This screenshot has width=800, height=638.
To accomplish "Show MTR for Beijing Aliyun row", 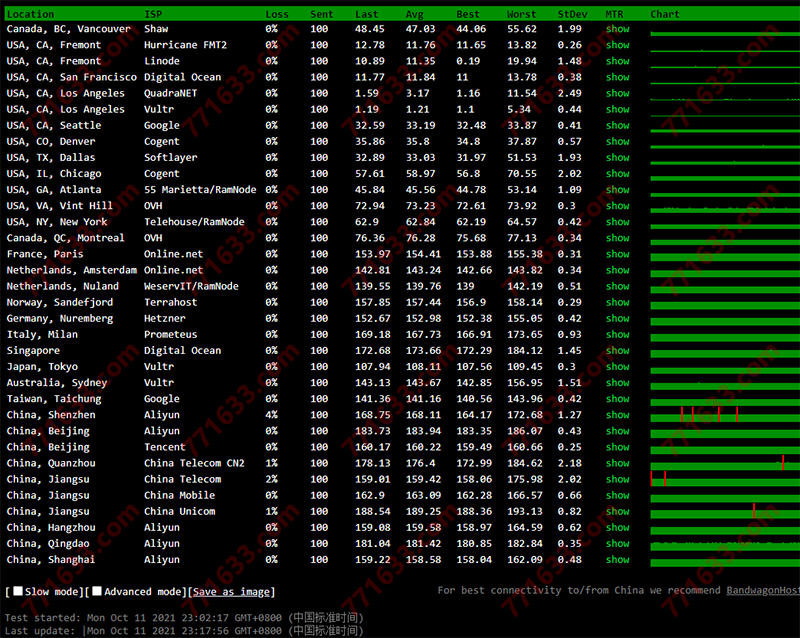I will [x=617, y=431].
